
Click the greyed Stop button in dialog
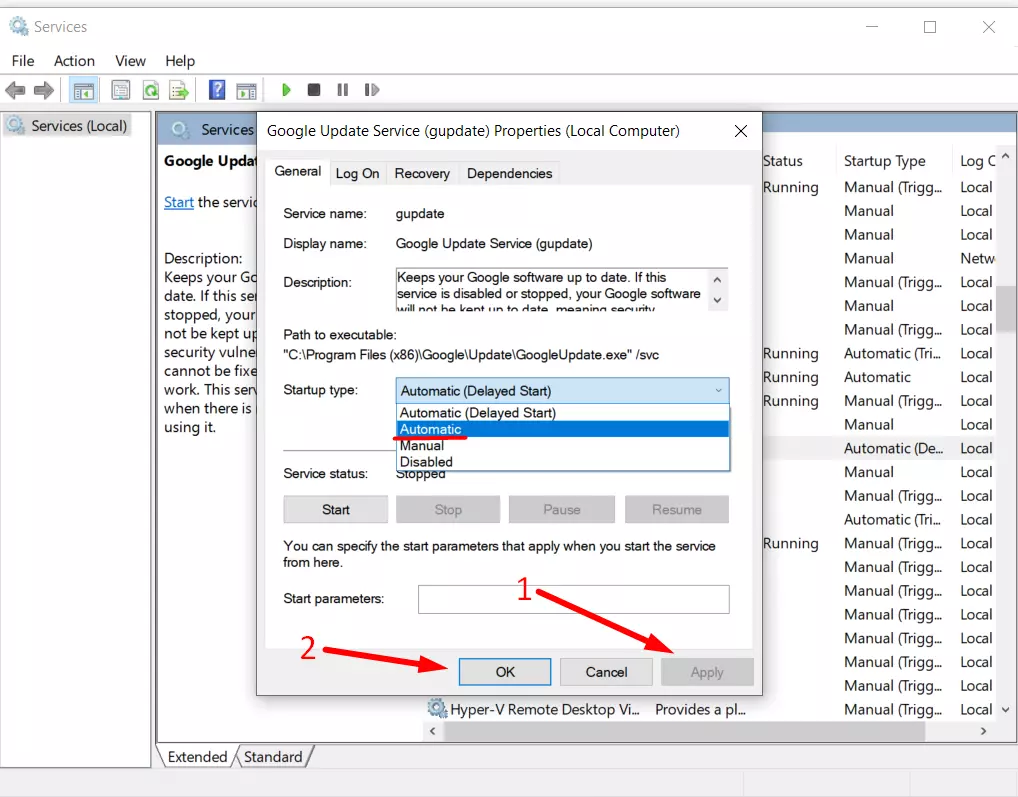point(448,509)
